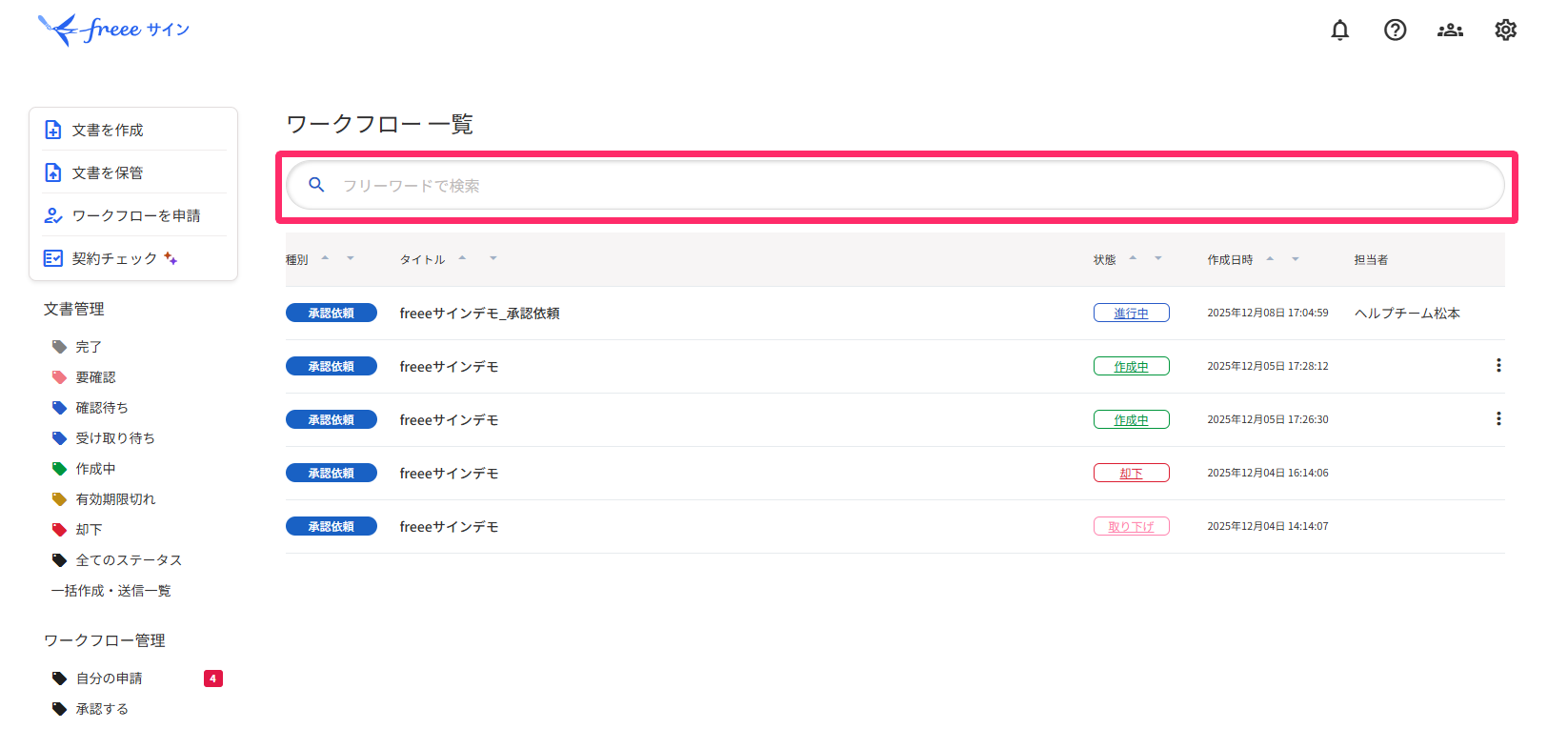1568x729 pixels.
Task: Sort 状態 column ascending
Action: (x=1133, y=257)
